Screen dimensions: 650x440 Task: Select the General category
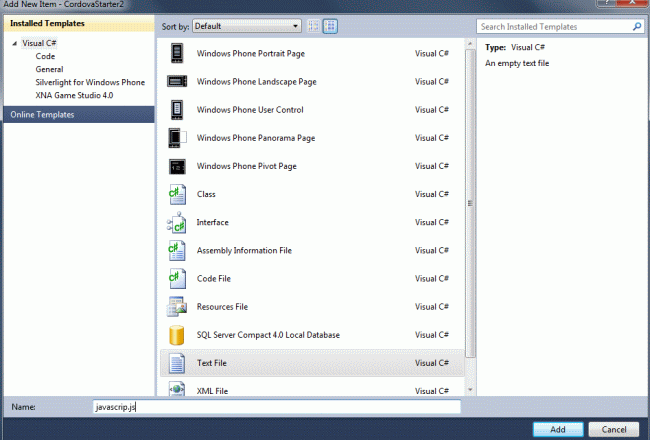point(49,69)
